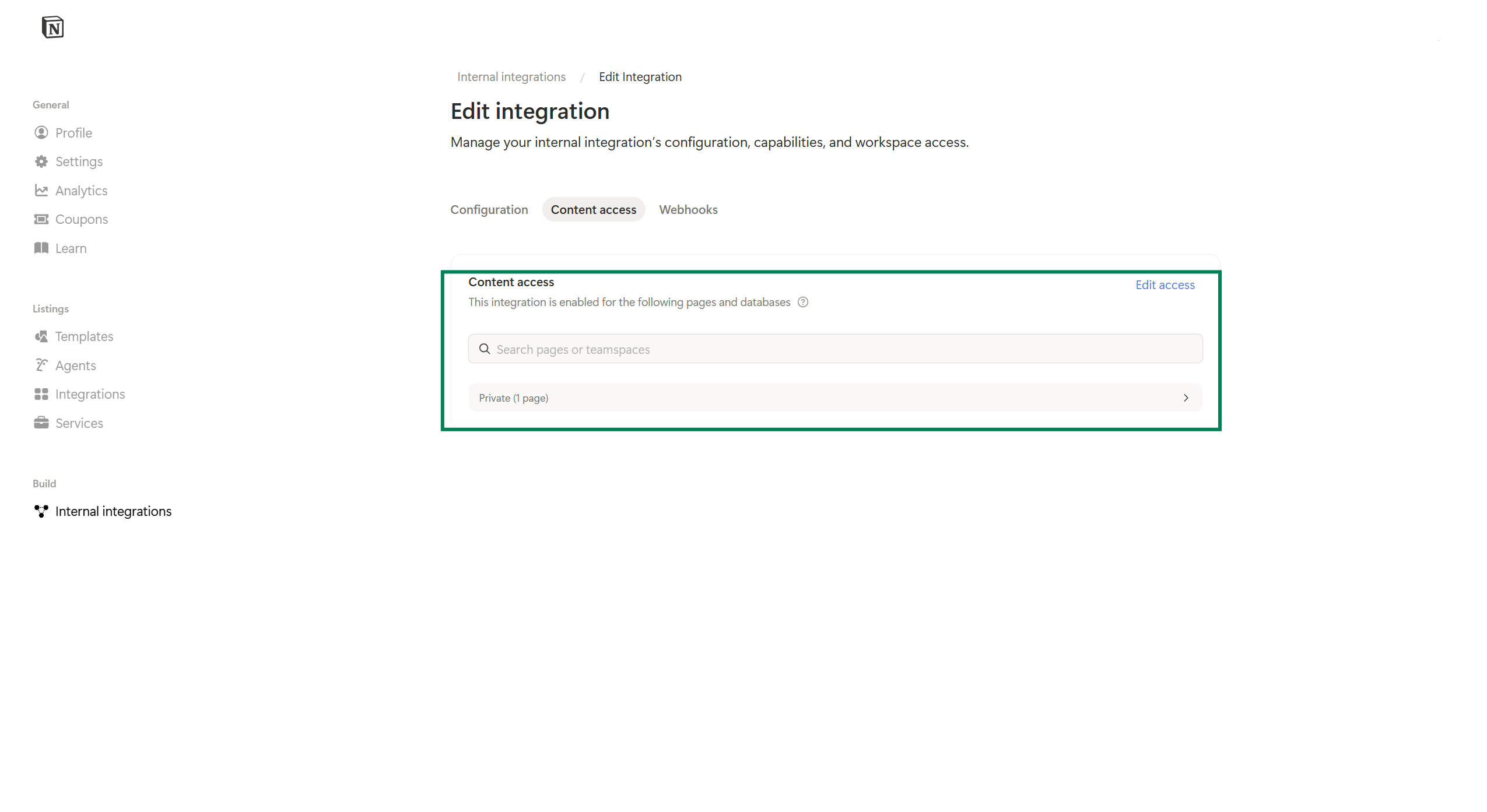1487x812 pixels.
Task: Click chevron arrow on Private row
Action: tap(1186, 398)
